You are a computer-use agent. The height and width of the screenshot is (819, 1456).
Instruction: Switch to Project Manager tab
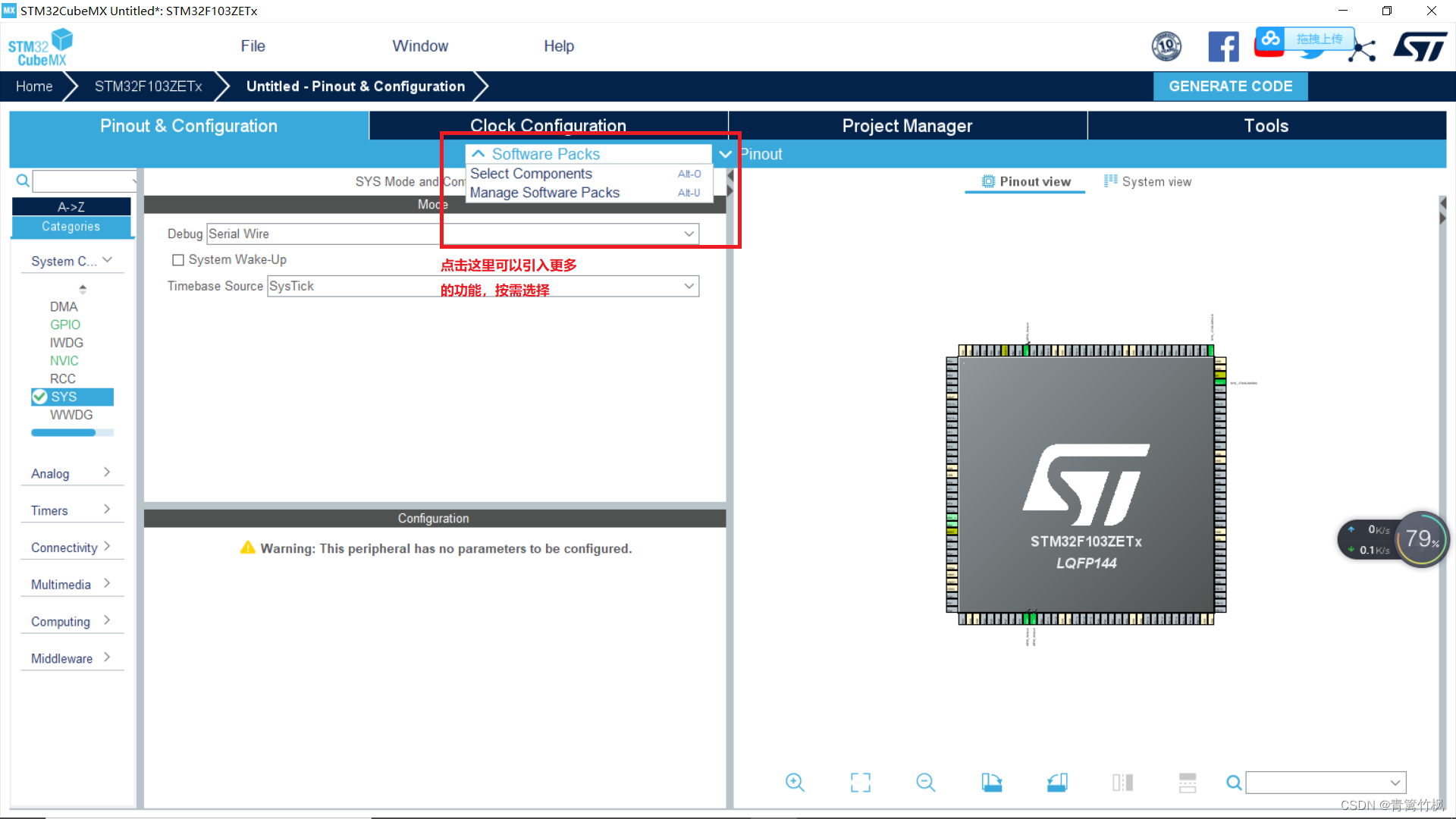[907, 126]
